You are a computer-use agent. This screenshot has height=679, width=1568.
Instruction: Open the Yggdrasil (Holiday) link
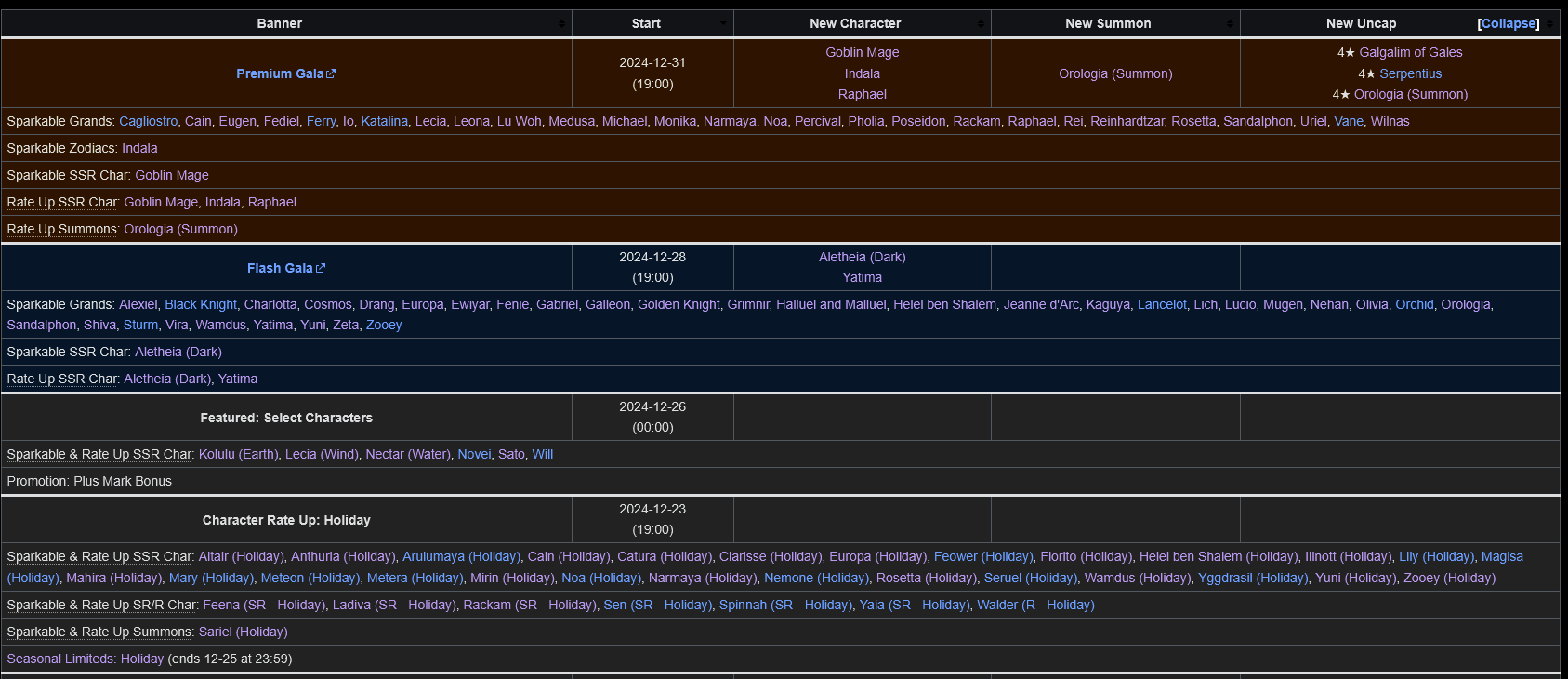pos(1253,578)
